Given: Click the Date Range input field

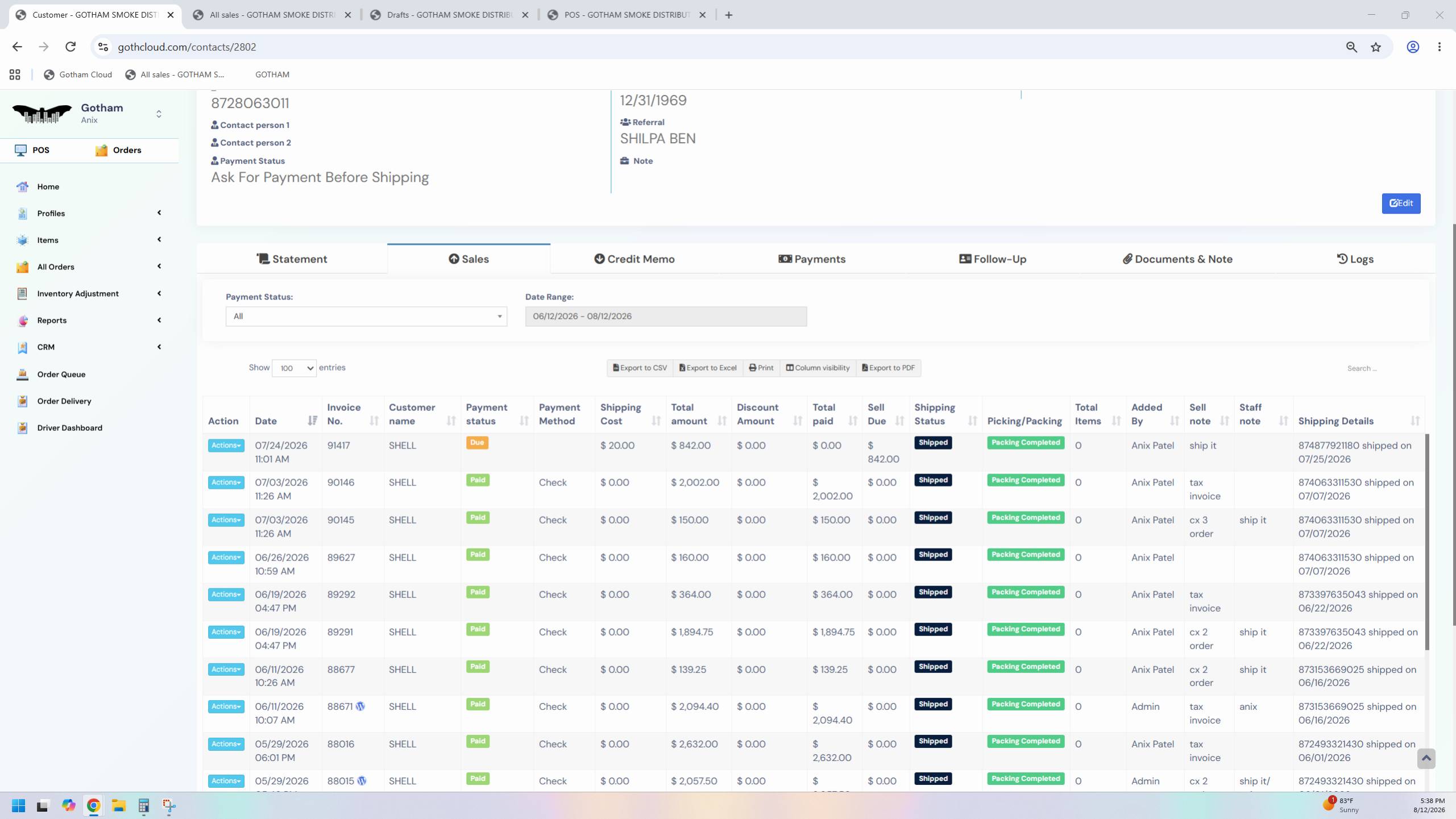Looking at the screenshot, I should (x=666, y=317).
